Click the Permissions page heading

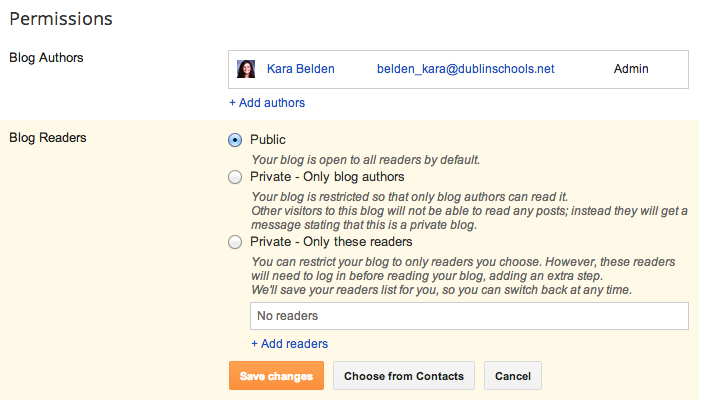point(61,19)
